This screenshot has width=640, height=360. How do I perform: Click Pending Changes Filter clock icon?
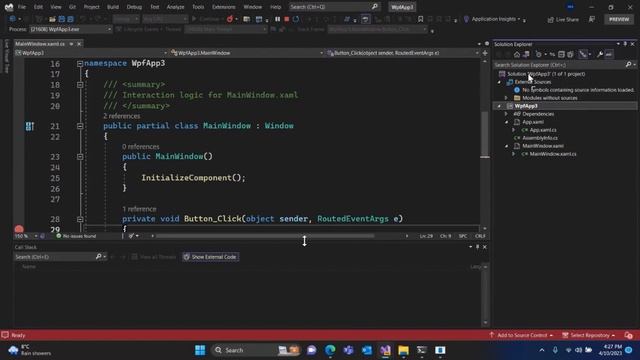tap(540, 54)
